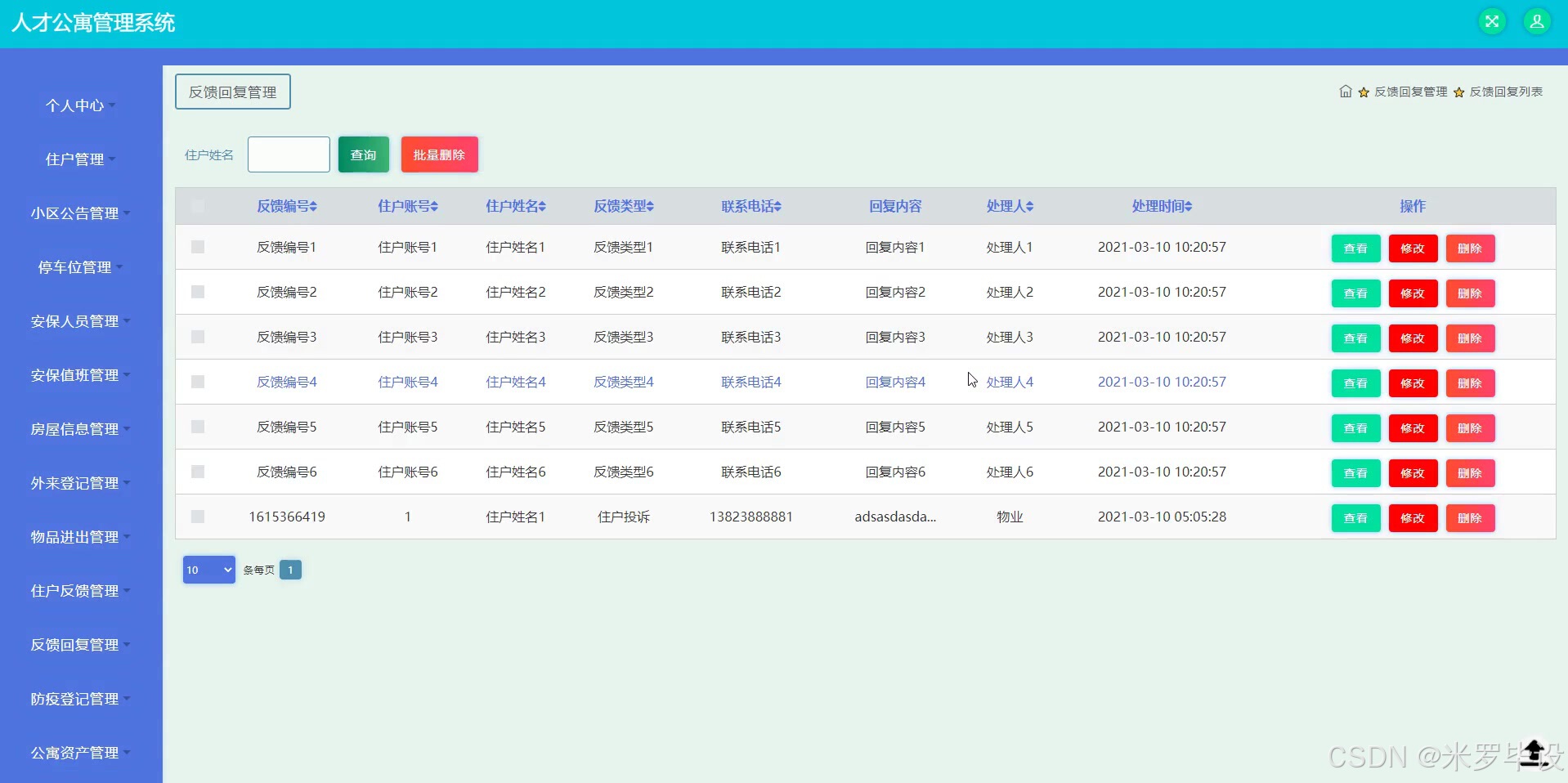This screenshot has width=1568, height=783.
Task: Open 公寓资产管理 sidebar menu
Action: 81,753
